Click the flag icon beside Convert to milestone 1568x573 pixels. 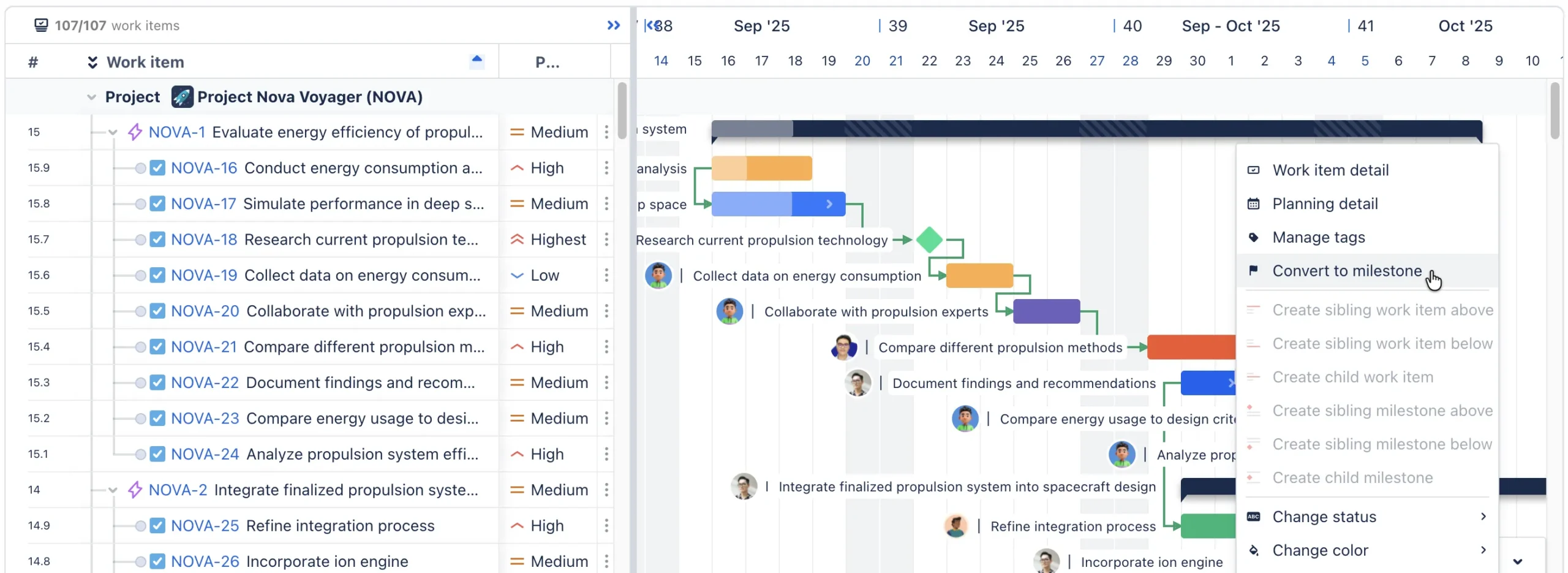coord(1254,270)
